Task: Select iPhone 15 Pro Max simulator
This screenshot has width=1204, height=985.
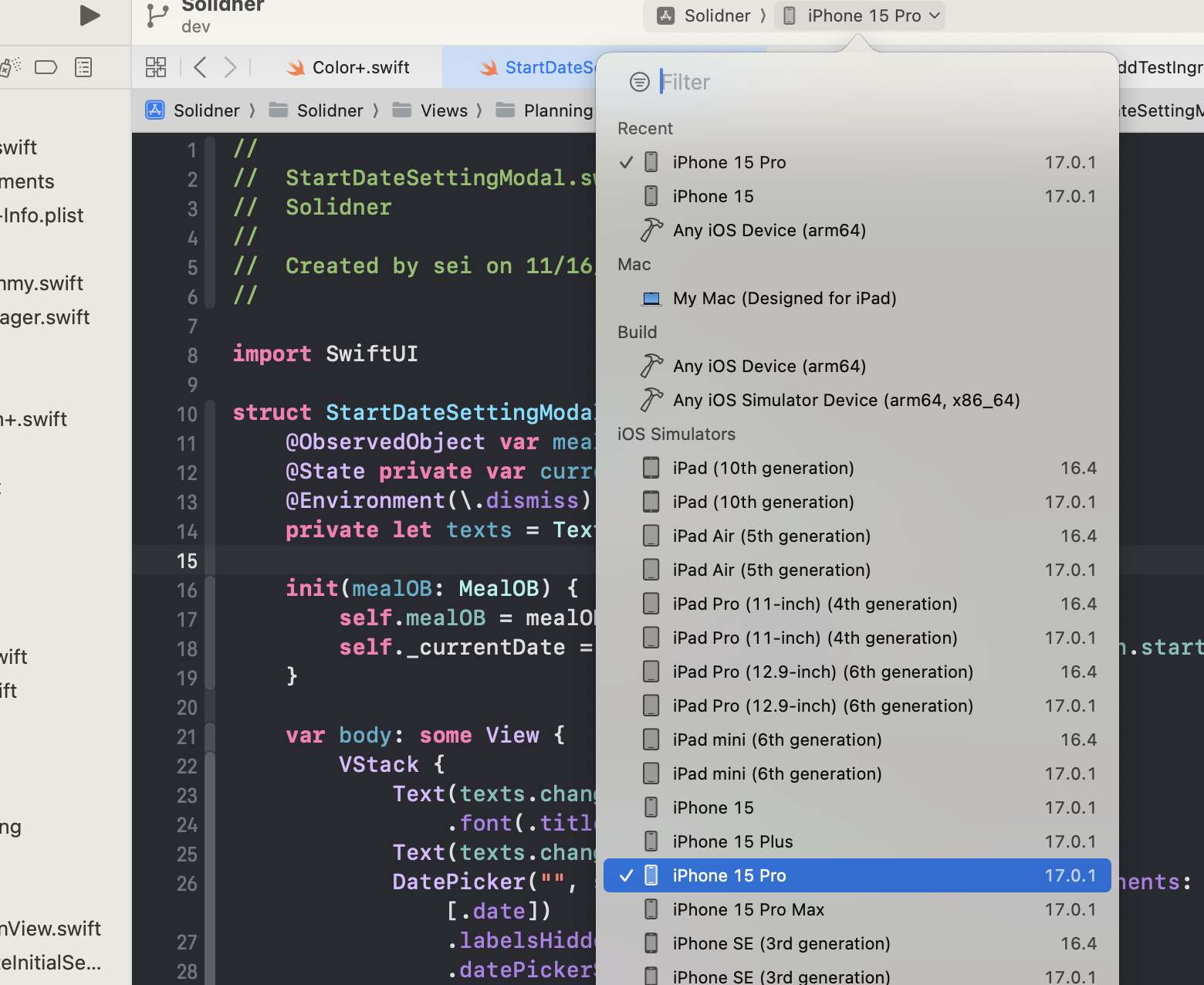Action: pos(857,909)
